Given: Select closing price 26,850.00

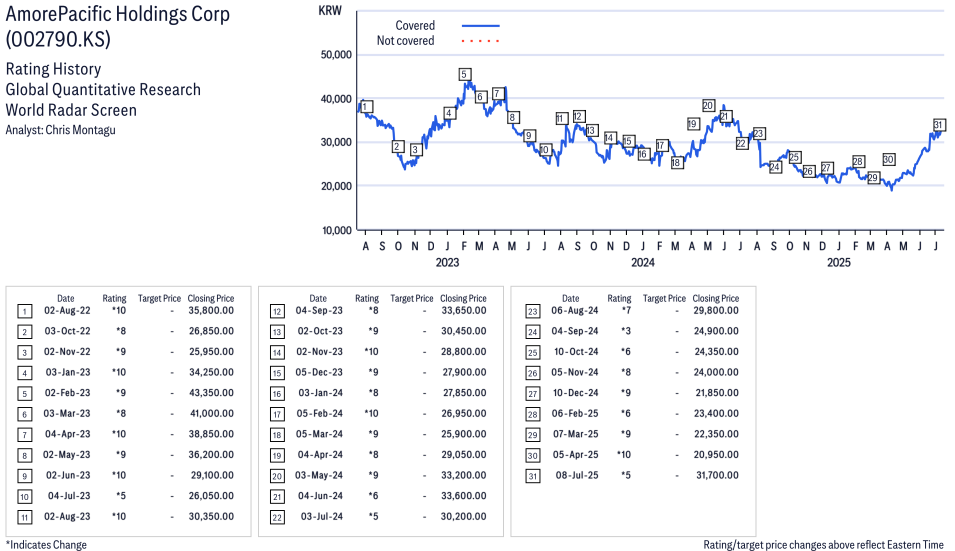Looking at the screenshot, I should coord(211,331).
